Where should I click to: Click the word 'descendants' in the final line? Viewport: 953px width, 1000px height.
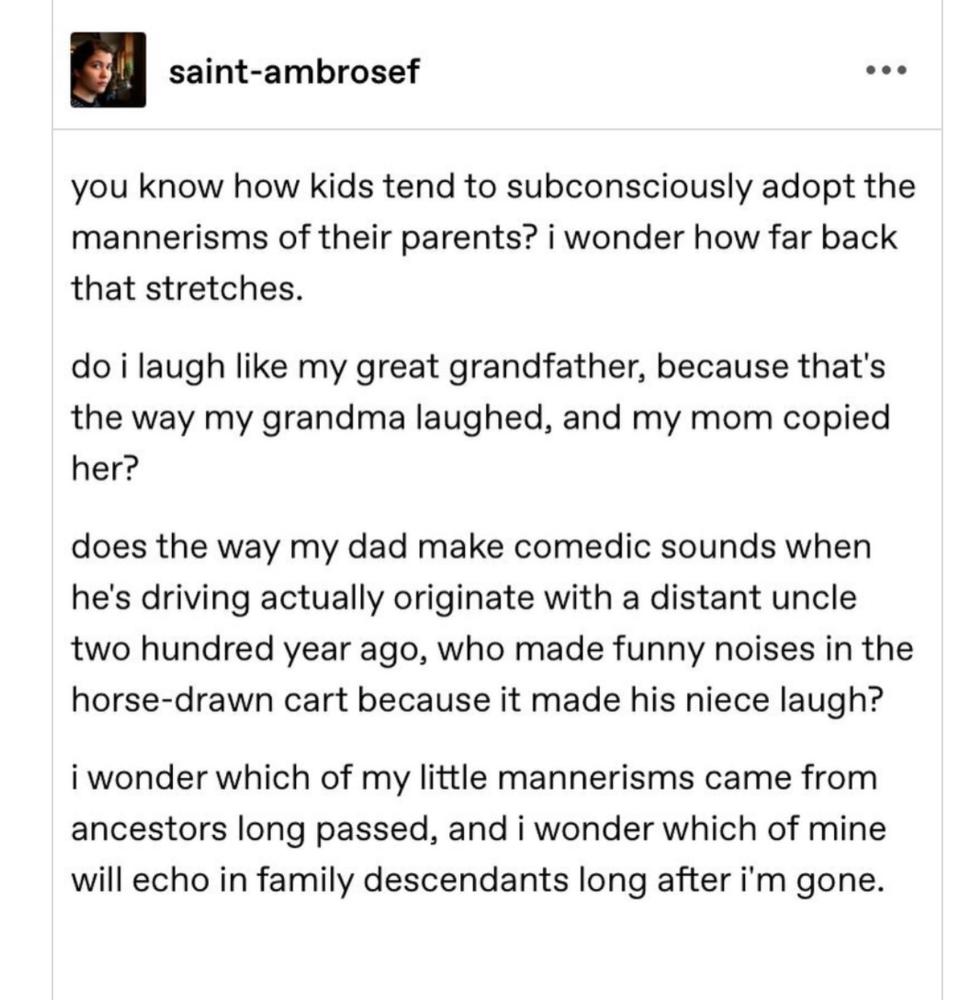[x=466, y=880]
